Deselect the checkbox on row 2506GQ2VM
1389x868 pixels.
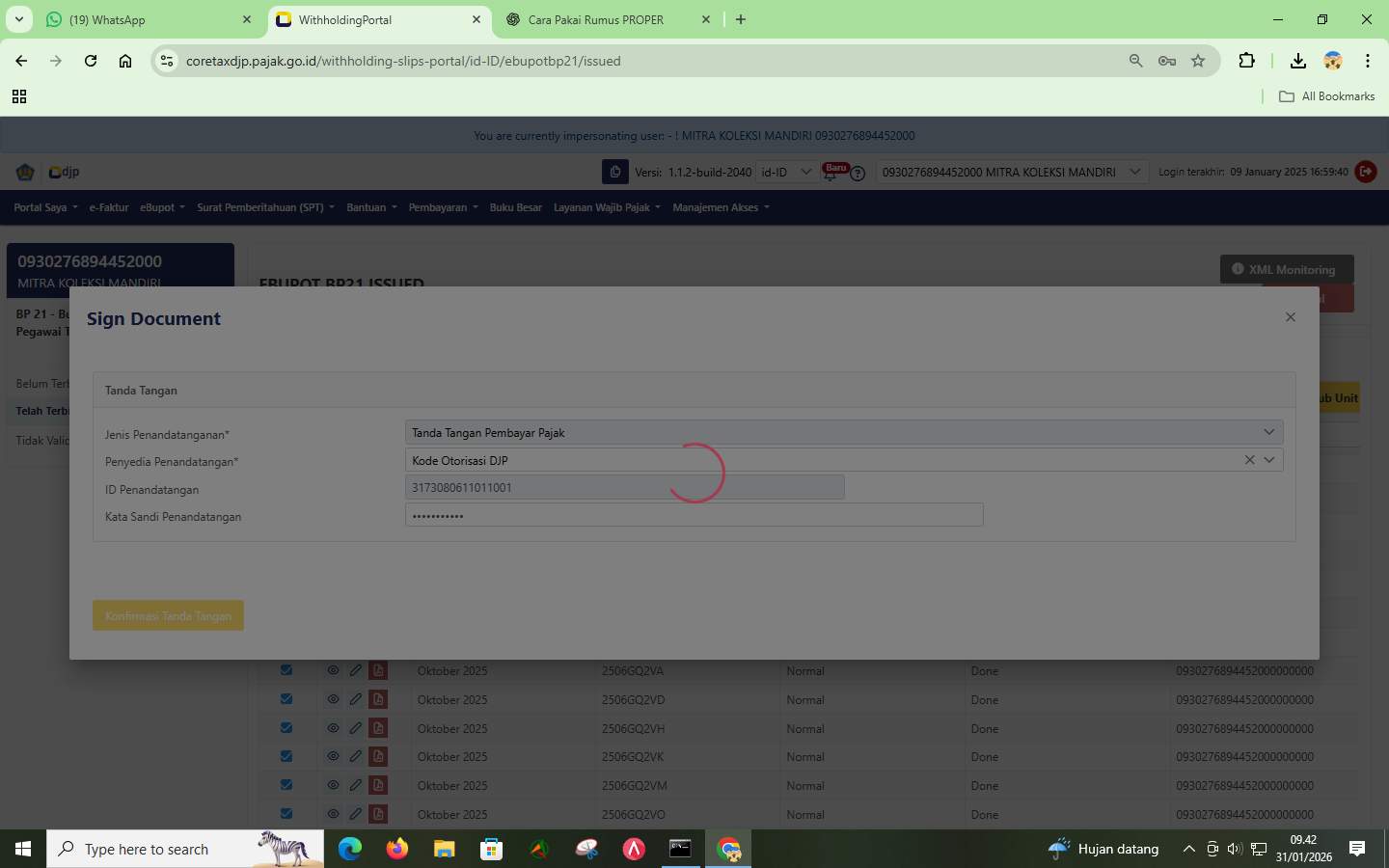pyautogui.click(x=286, y=785)
